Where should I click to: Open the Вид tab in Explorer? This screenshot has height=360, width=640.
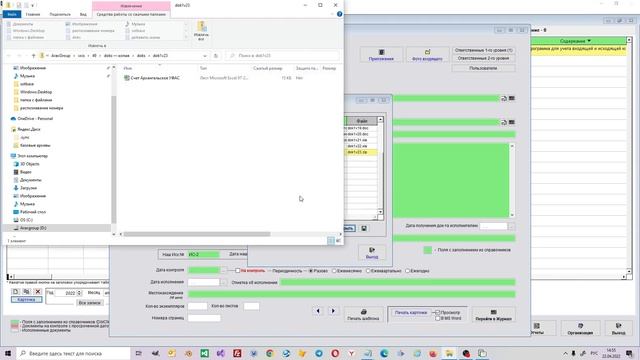pyautogui.click(x=83, y=14)
